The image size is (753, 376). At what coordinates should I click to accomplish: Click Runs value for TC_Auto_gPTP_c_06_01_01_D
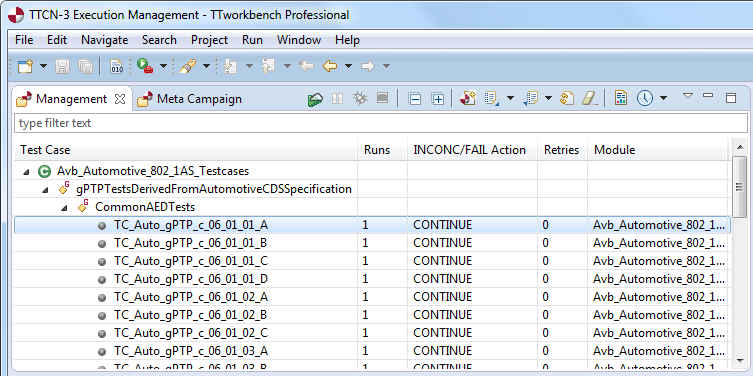(x=365, y=279)
